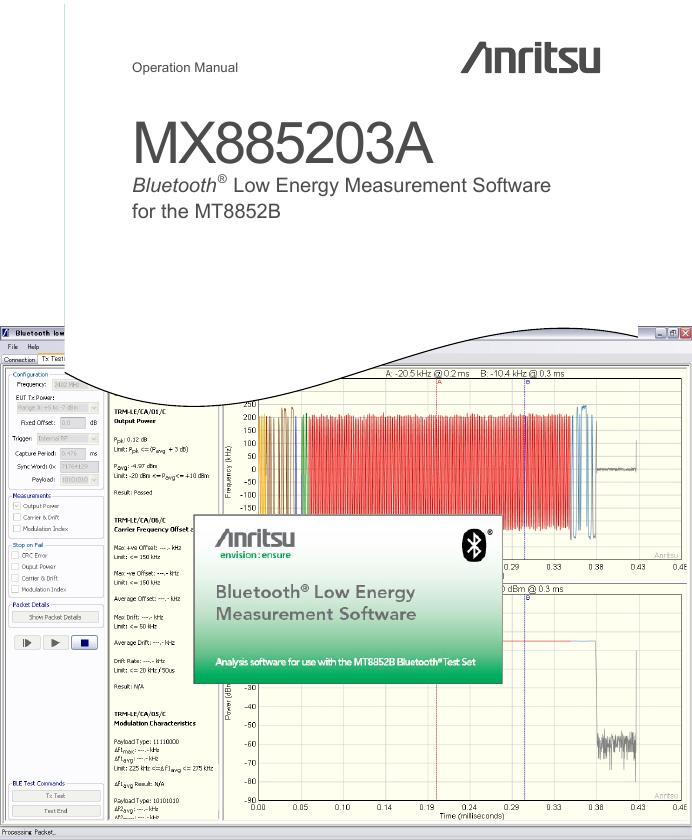Click the Tx Test button

pos(55,796)
